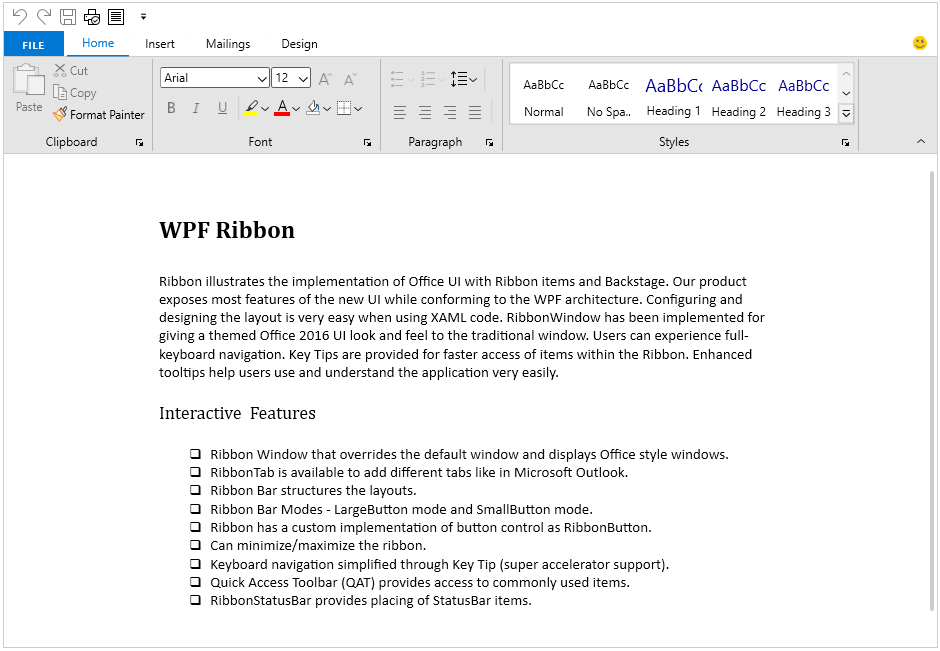
Task: Click the document list icon in quick access toolbar
Action: click(116, 16)
